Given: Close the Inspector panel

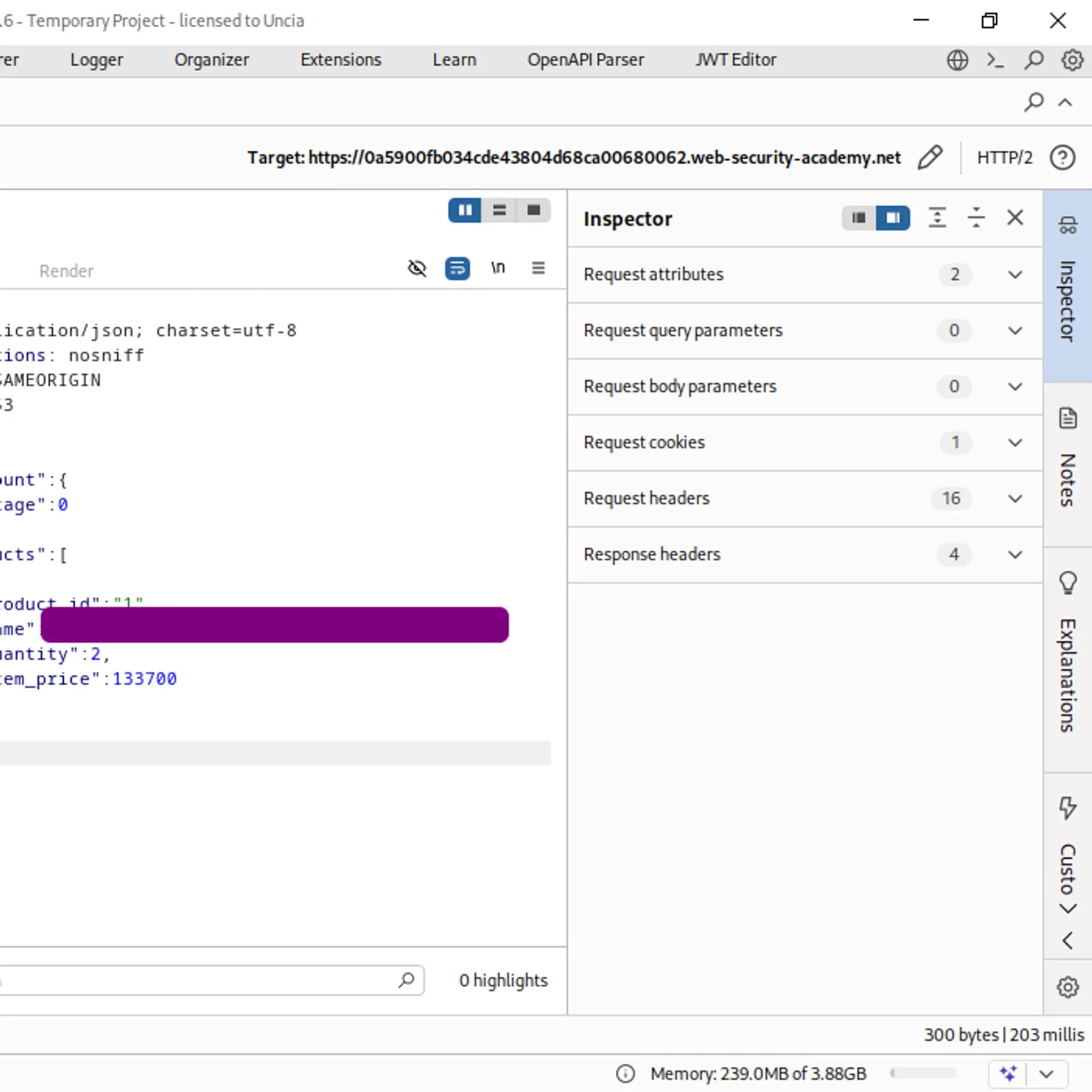Looking at the screenshot, I should pyautogui.click(x=1015, y=218).
